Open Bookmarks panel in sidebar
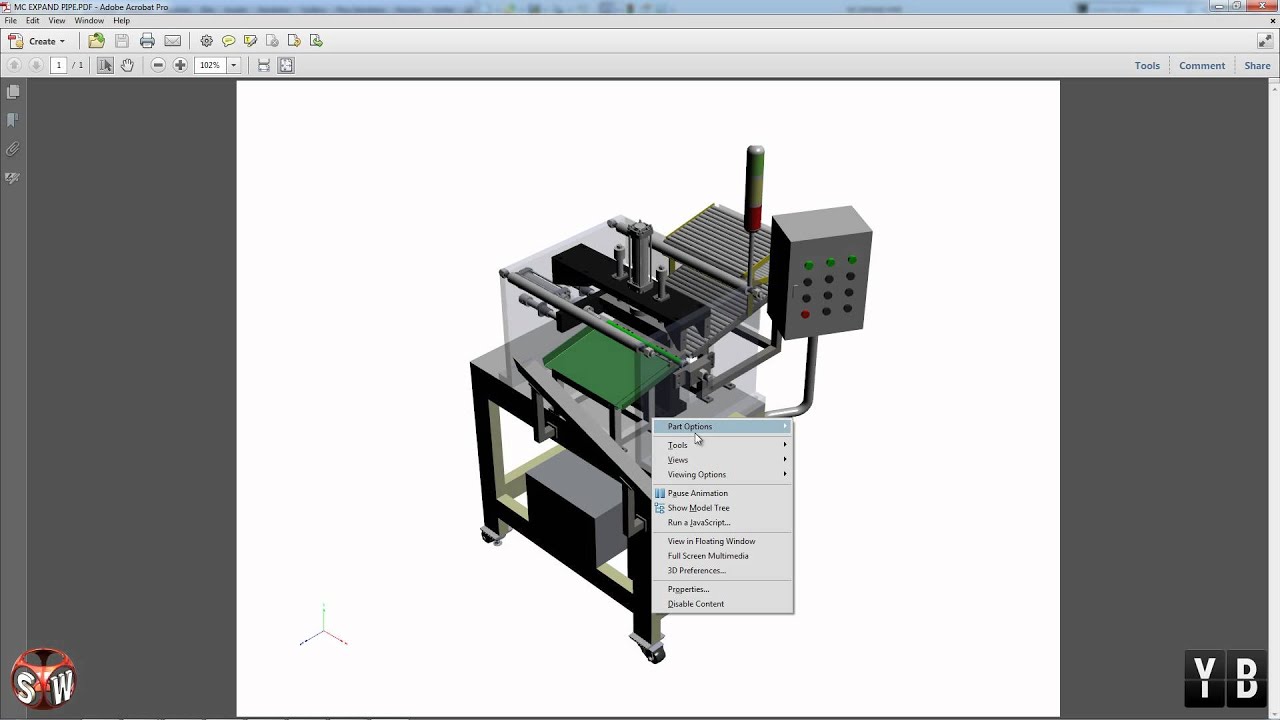This screenshot has height=720, width=1280. click(x=13, y=120)
